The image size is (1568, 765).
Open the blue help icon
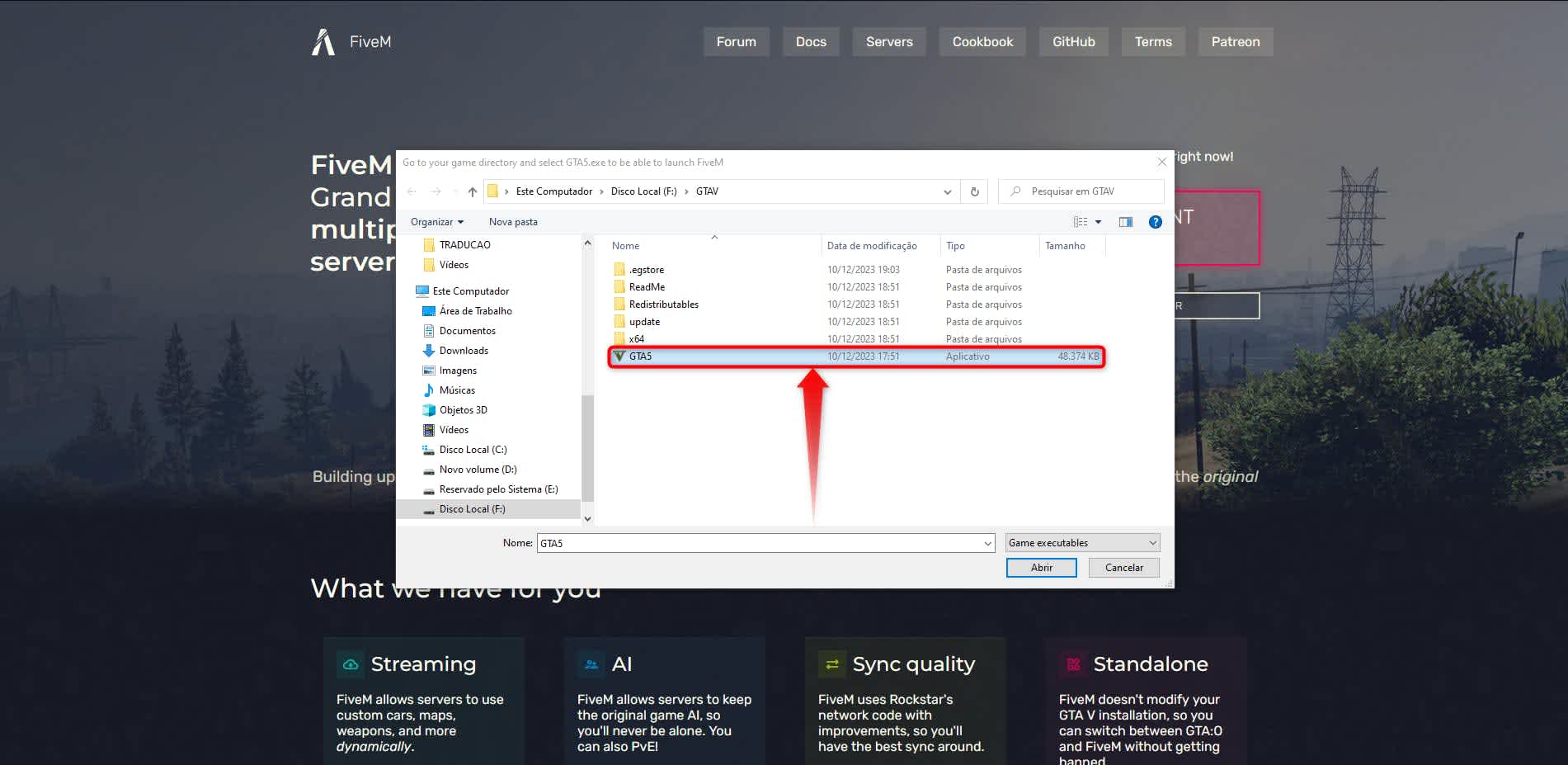pos(1155,222)
